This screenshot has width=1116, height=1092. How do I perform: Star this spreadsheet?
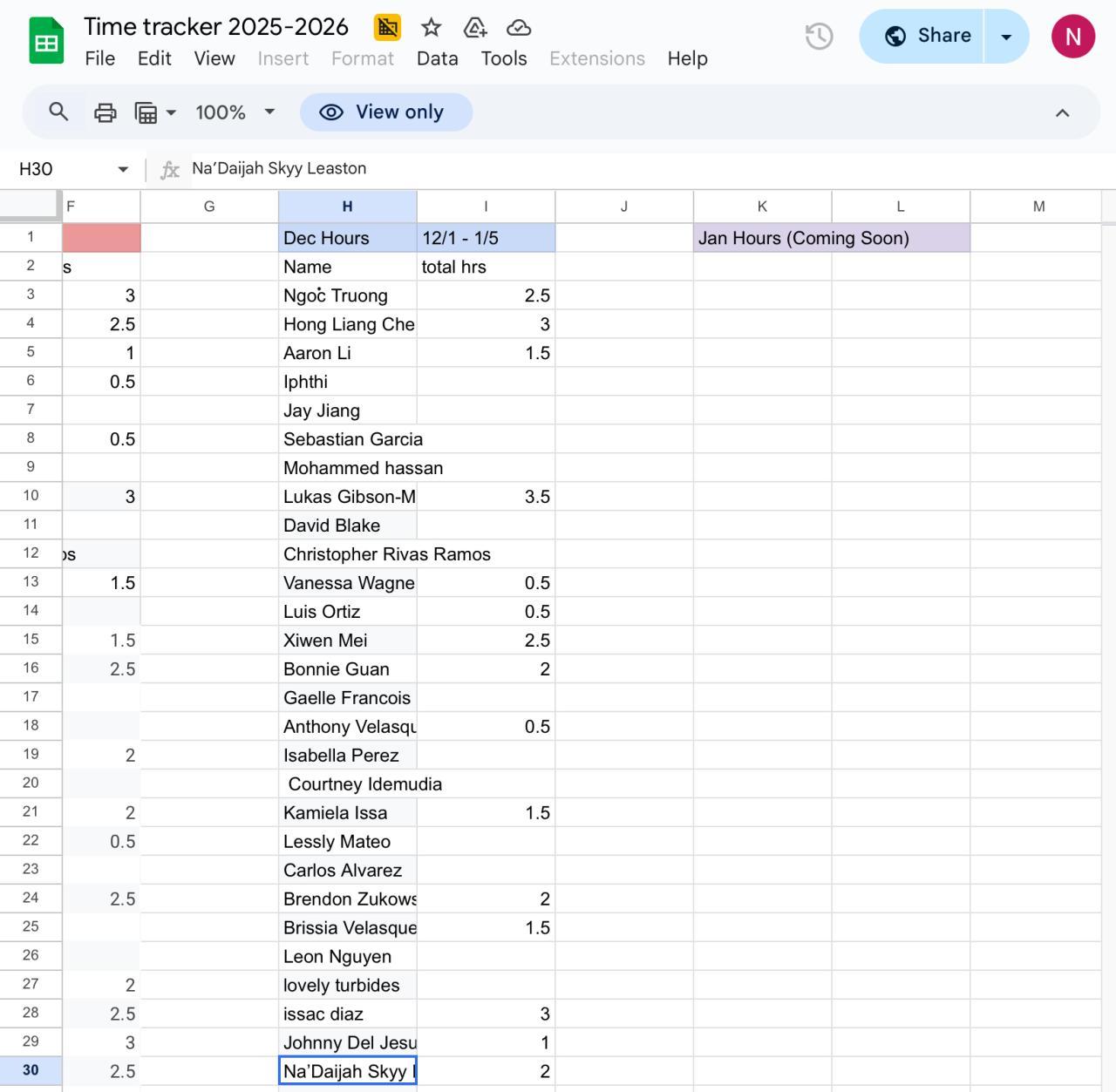pyautogui.click(x=431, y=28)
